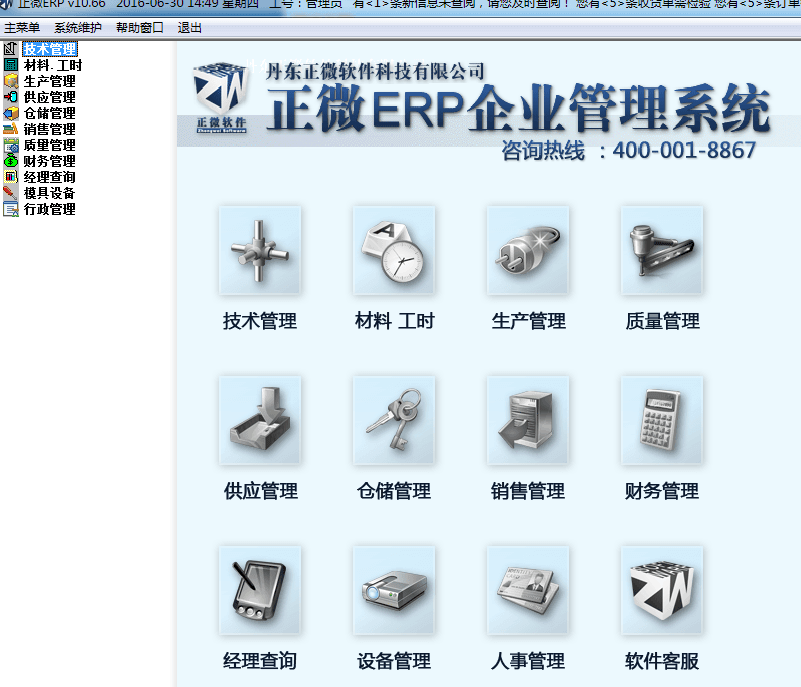The width and height of the screenshot is (801, 687).
Task: Click the 软件客服 label under tile
Action: [662, 661]
